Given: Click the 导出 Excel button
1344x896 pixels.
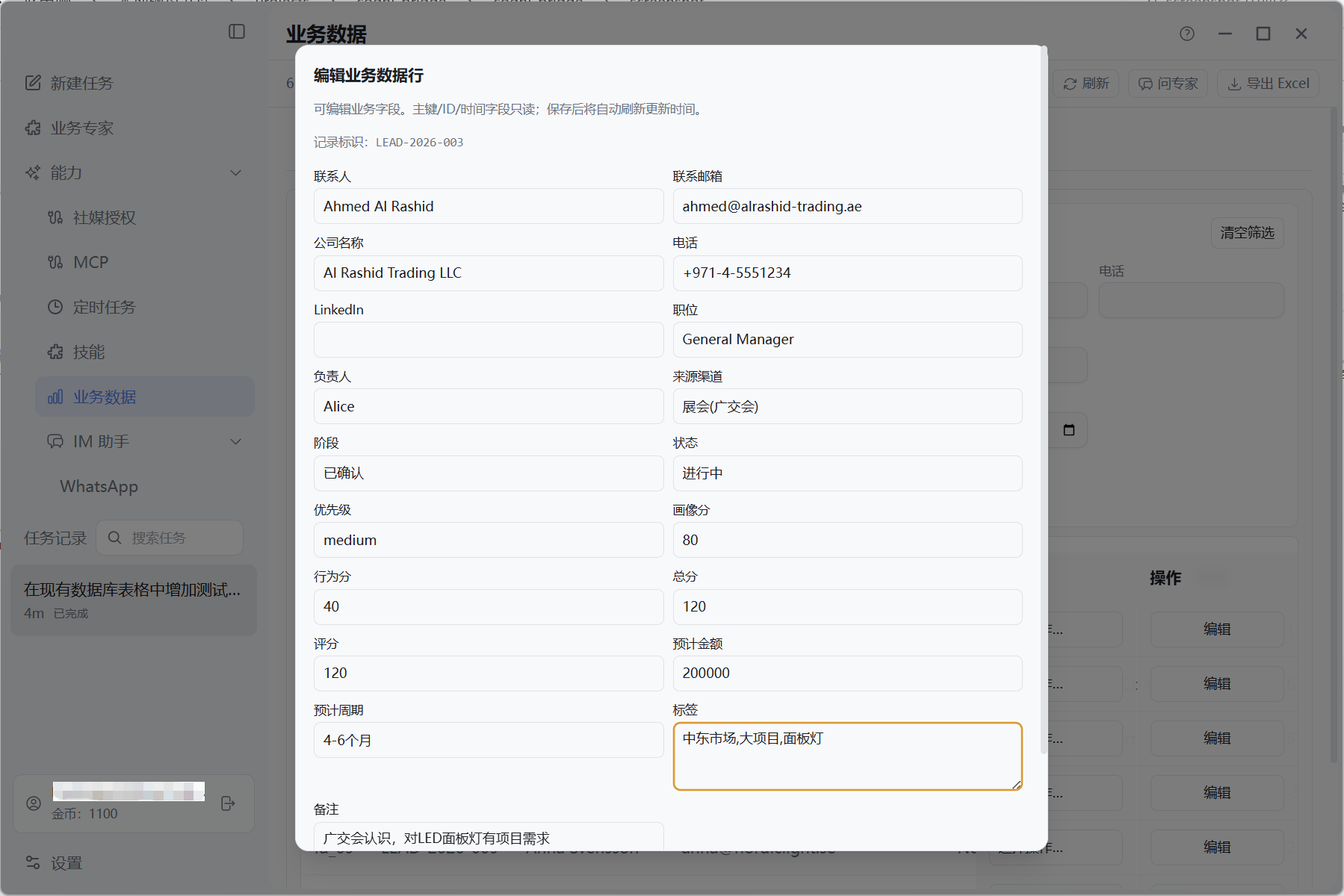Looking at the screenshot, I should coord(1268,84).
